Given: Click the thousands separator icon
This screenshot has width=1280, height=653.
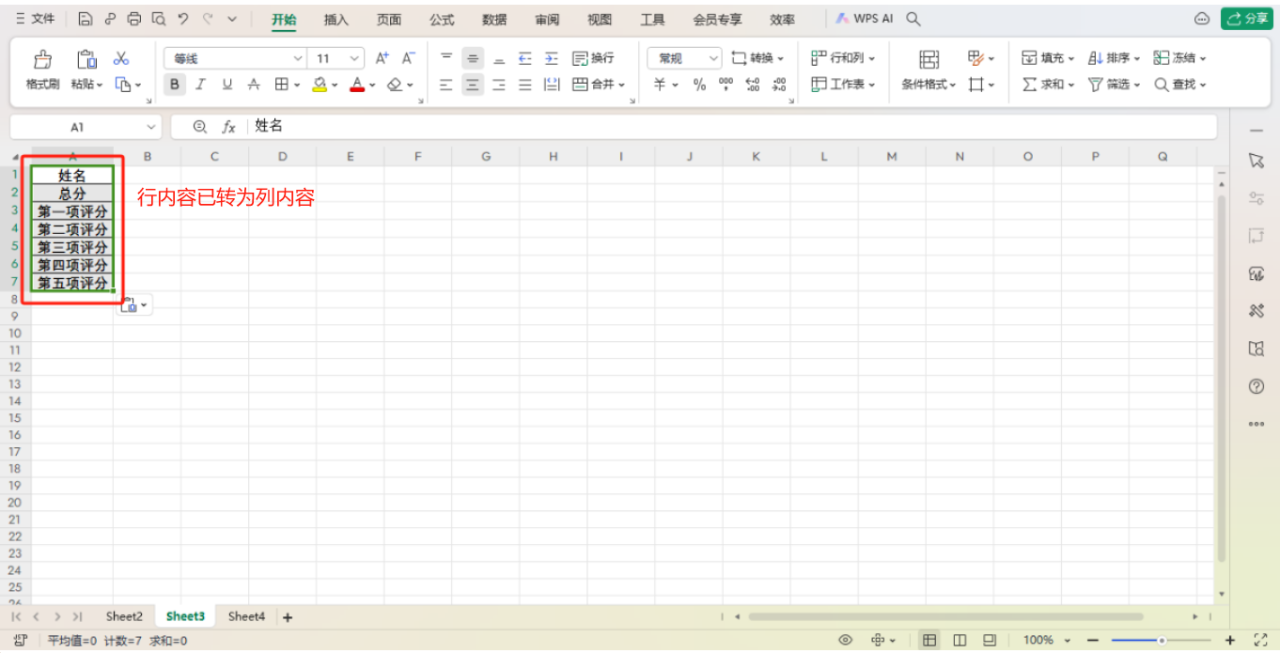Looking at the screenshot, I should coord(726,85).
